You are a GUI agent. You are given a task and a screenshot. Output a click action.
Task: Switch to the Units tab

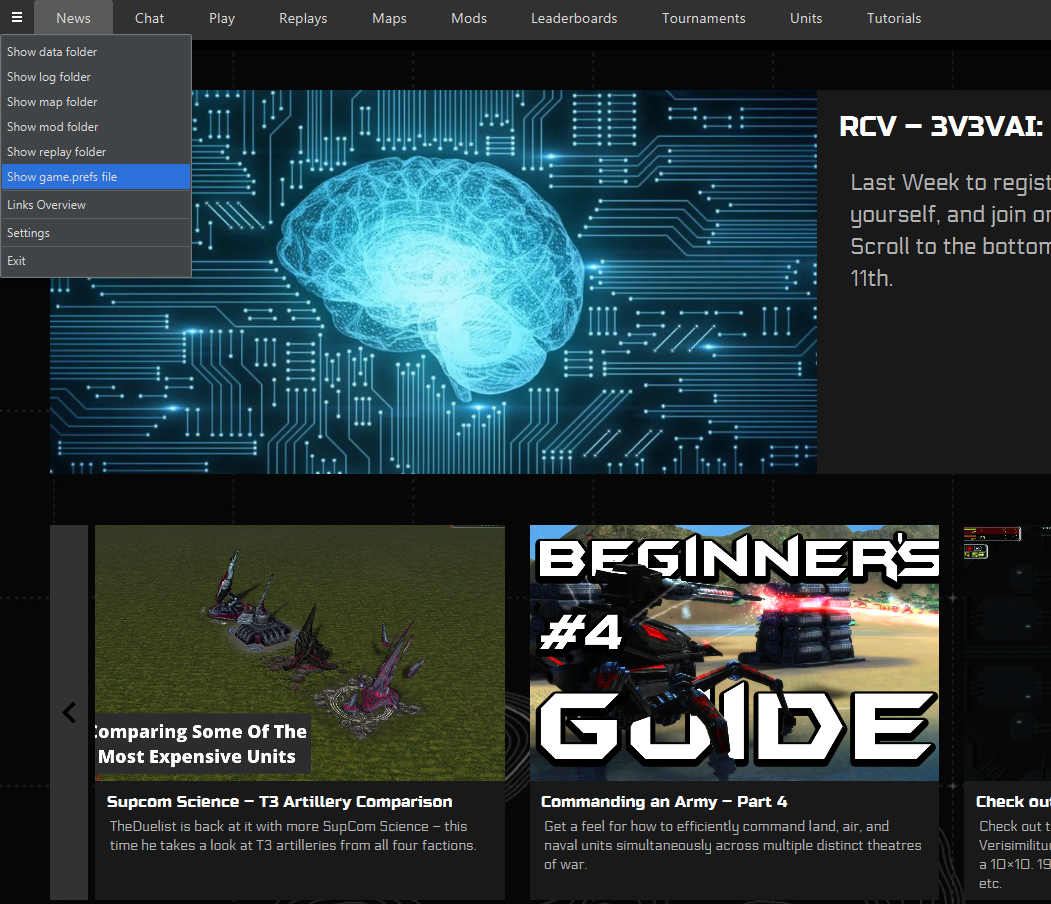tap(806, 18)
